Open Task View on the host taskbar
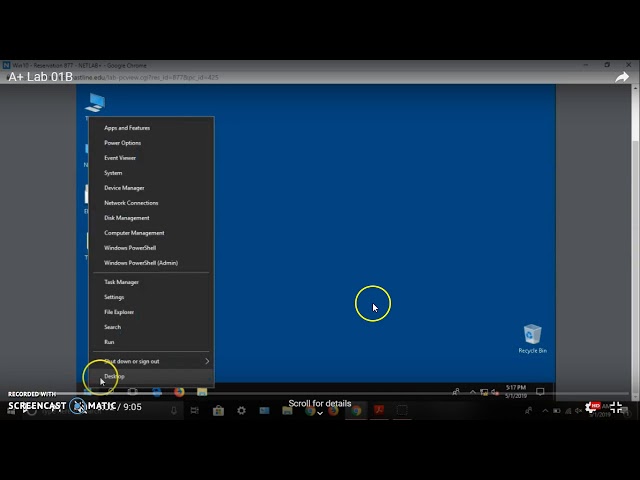Image resolution: width=640 pixels, height=480 pixels. 195,411
